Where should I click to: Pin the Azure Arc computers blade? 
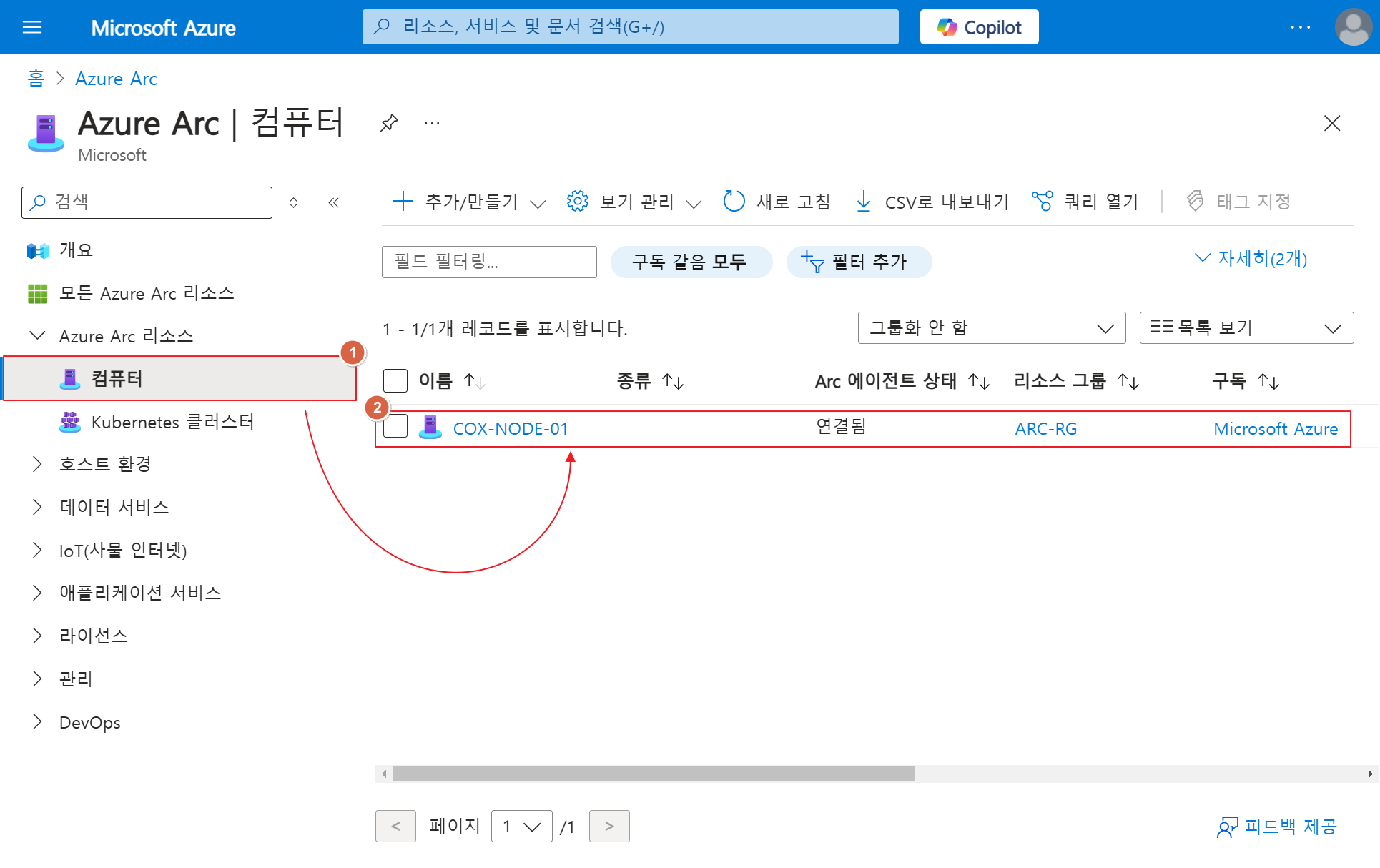point(388,123)
